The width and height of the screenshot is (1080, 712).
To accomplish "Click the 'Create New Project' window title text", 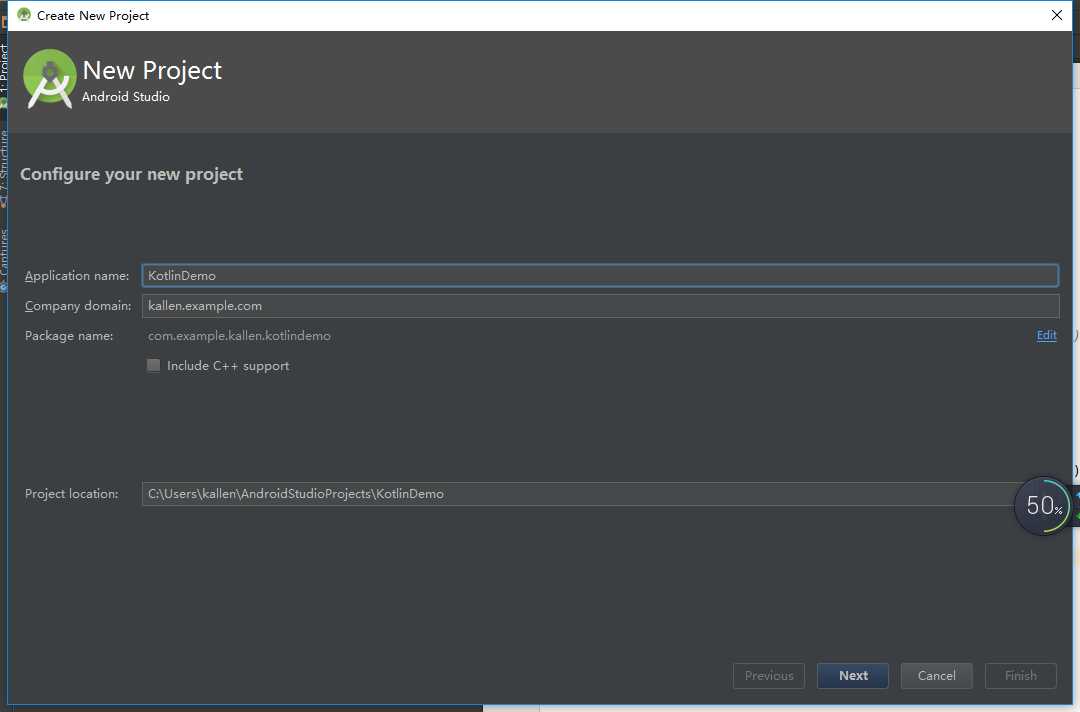I will click(93, 15).
